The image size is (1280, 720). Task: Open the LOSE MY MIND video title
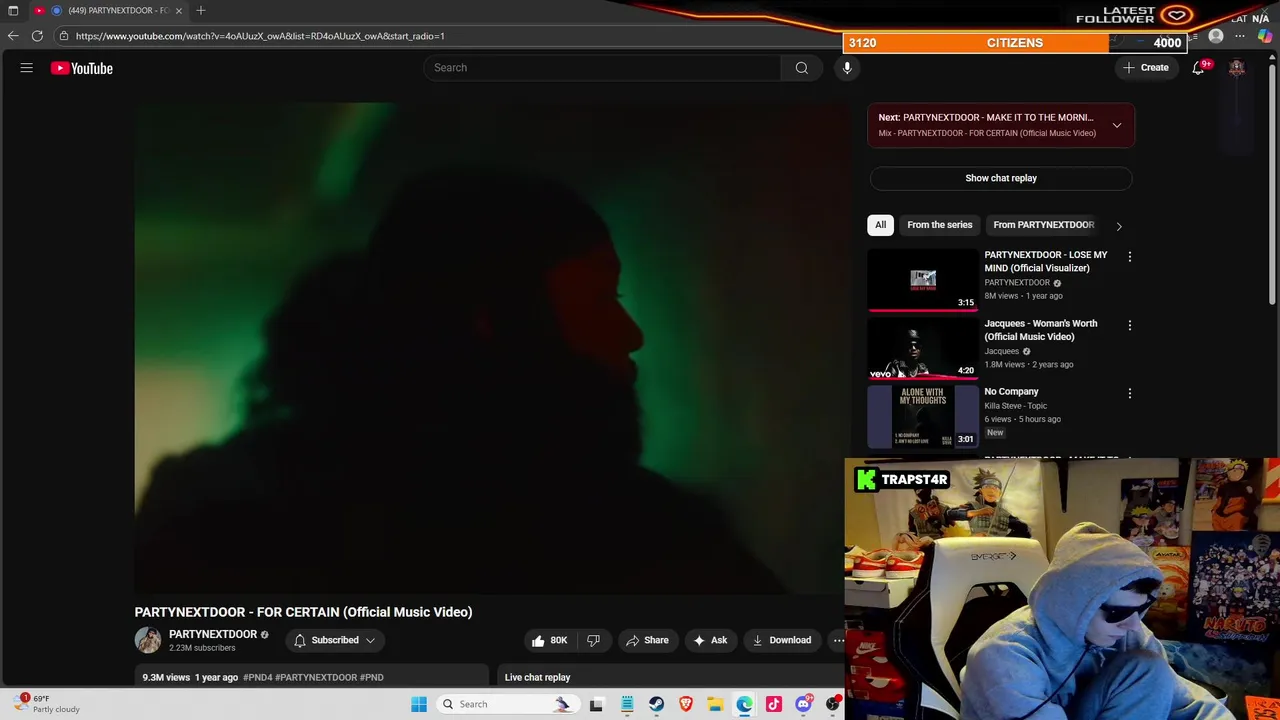pyautogui.click(x=1046, y=261)
